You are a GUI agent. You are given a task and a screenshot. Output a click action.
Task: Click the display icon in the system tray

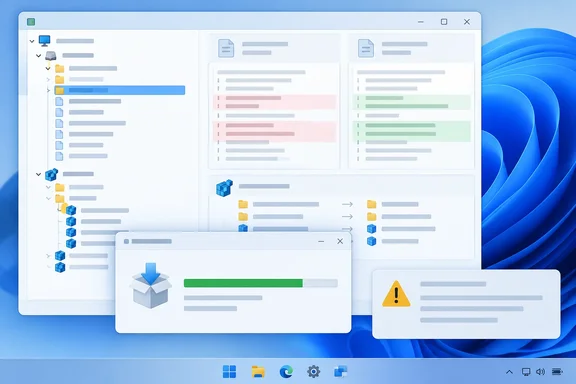point(526,372)
